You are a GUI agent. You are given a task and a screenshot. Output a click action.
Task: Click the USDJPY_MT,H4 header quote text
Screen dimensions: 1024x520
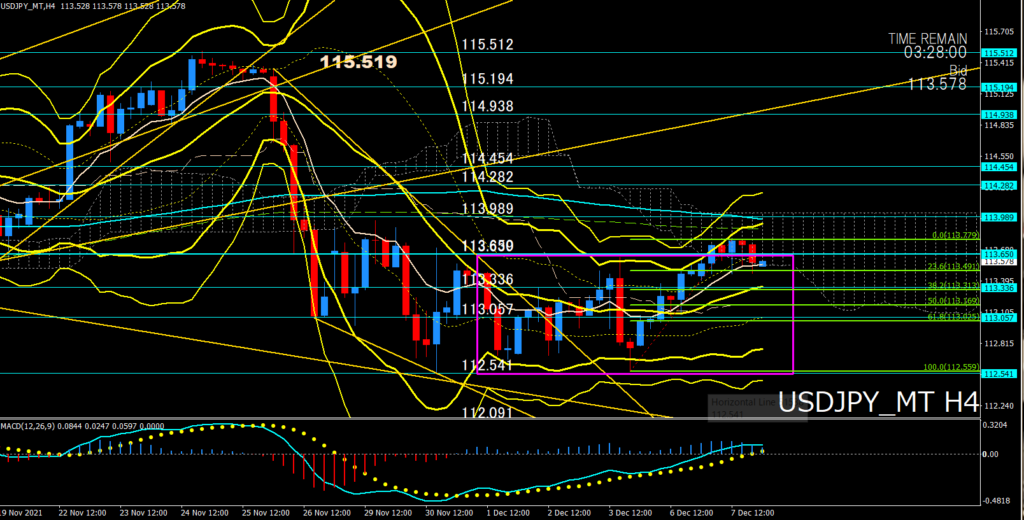coord(94,5)
